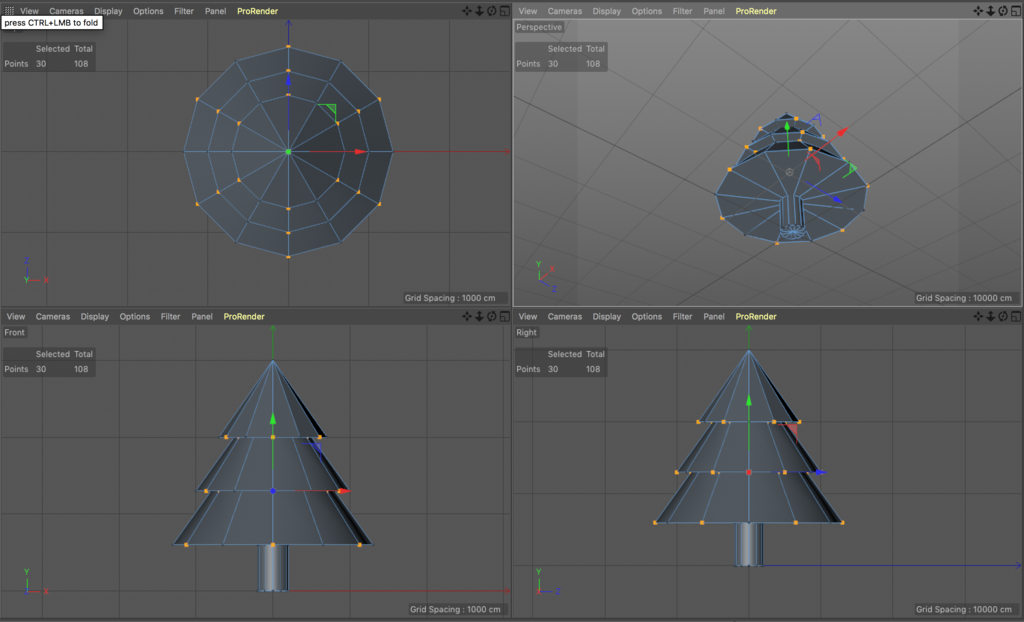This screenshot has height=622, width=1024.
Task: Open the View menu in the Right viewport
Action: click(528, 316)
